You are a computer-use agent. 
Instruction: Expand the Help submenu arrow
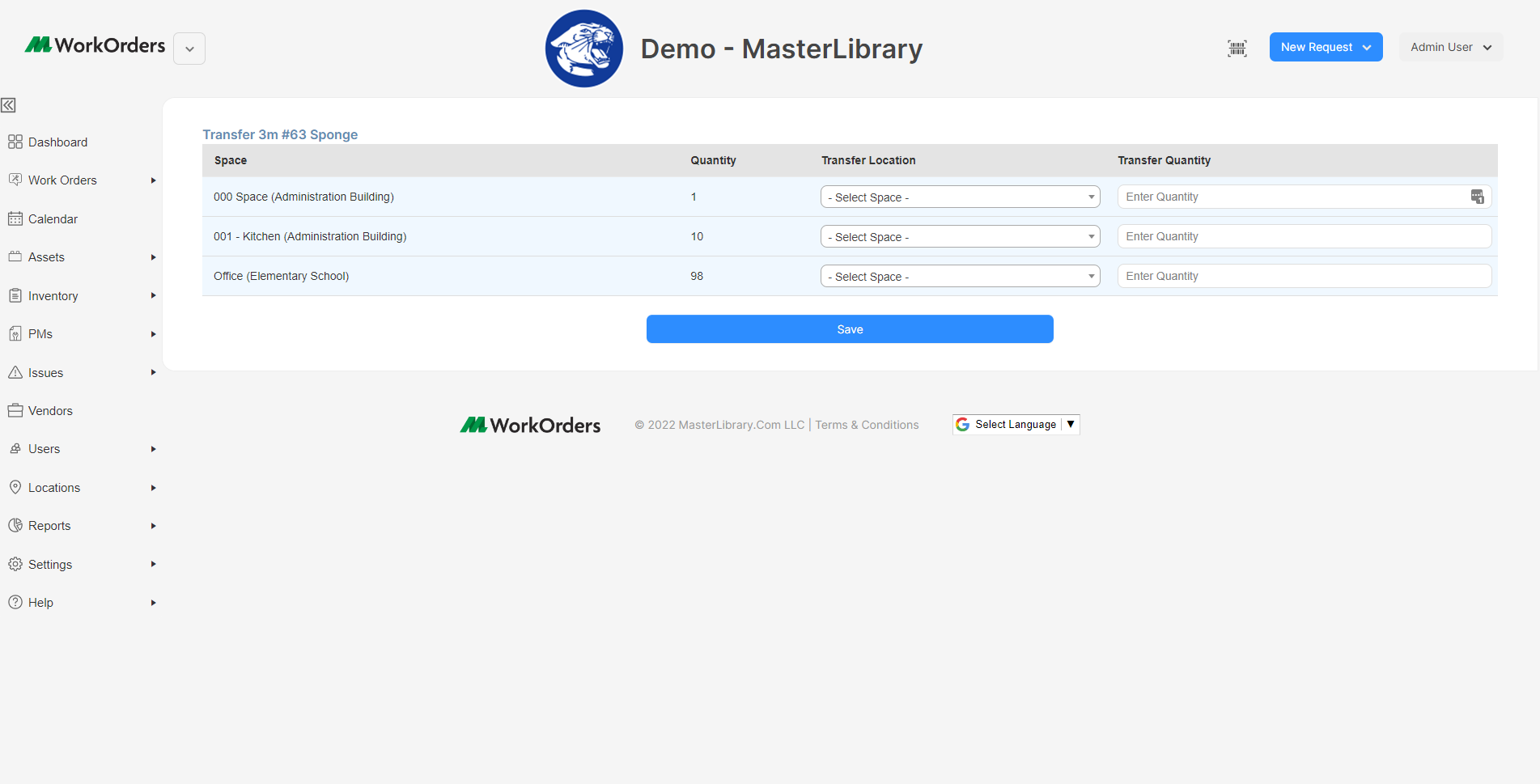pyautogui.click(x=153, y=603)
